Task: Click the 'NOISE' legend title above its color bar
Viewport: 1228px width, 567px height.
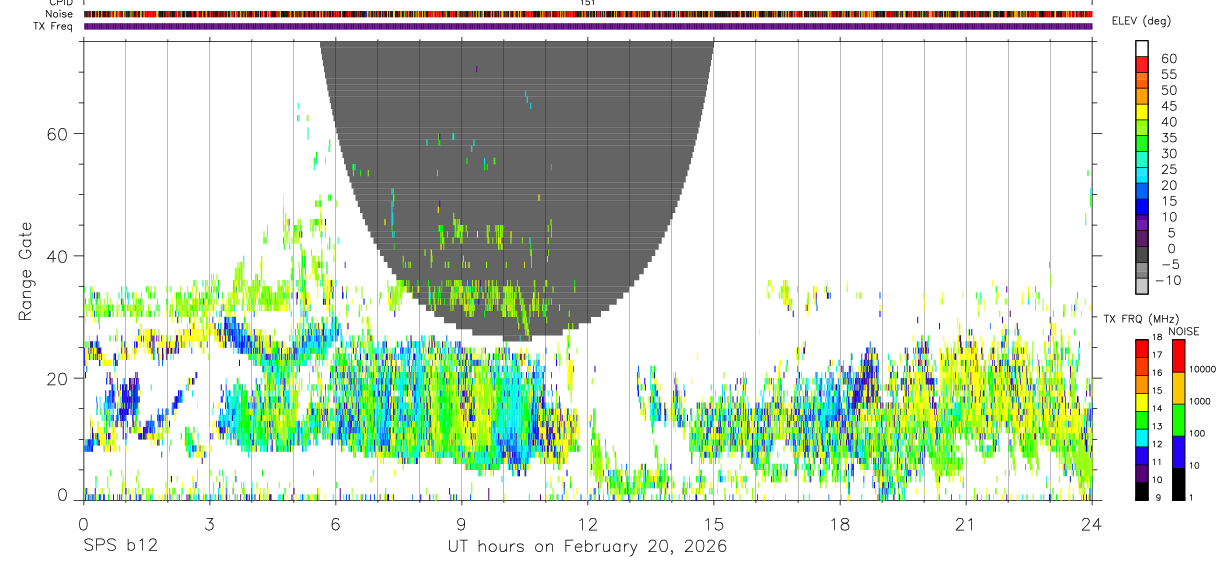Action: click(x=1183, y=331)
